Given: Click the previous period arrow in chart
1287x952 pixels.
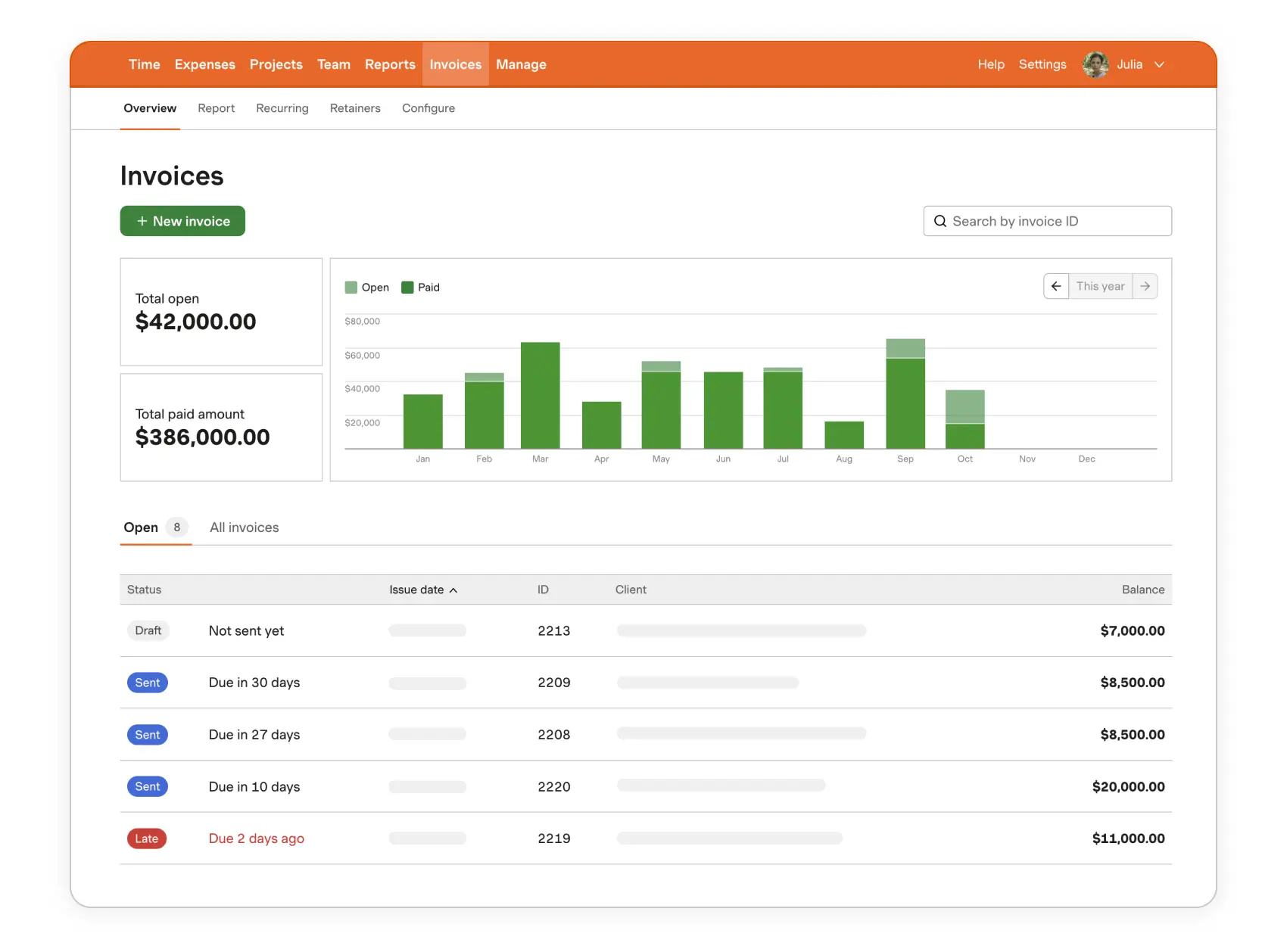Looking at the screenshot, I should [x=1056, y=286].
